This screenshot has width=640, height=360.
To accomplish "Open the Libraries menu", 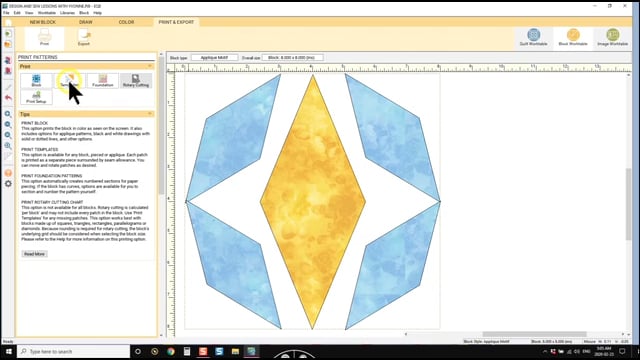I will [67, 13].
